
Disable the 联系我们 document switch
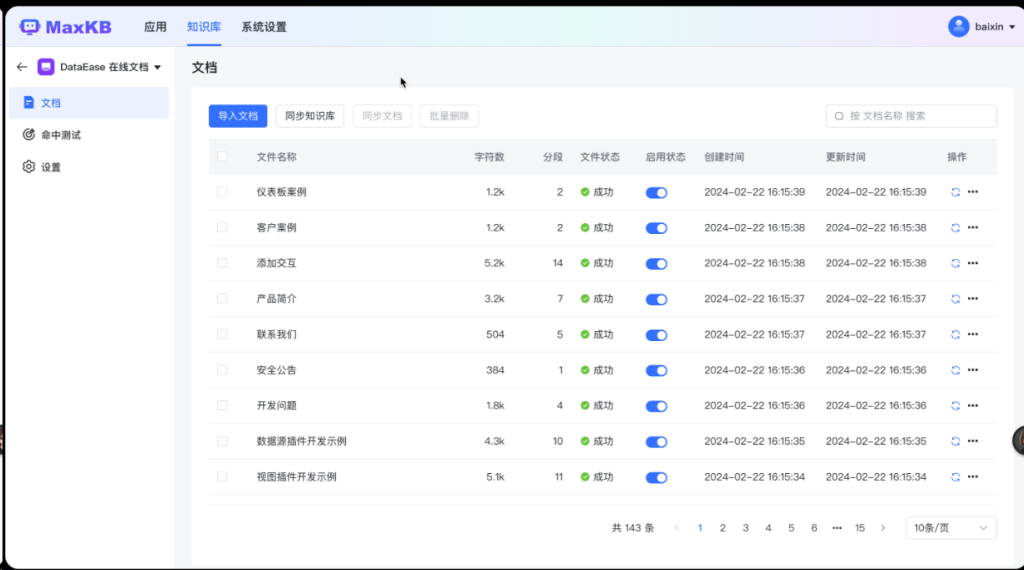click(656, 335)
